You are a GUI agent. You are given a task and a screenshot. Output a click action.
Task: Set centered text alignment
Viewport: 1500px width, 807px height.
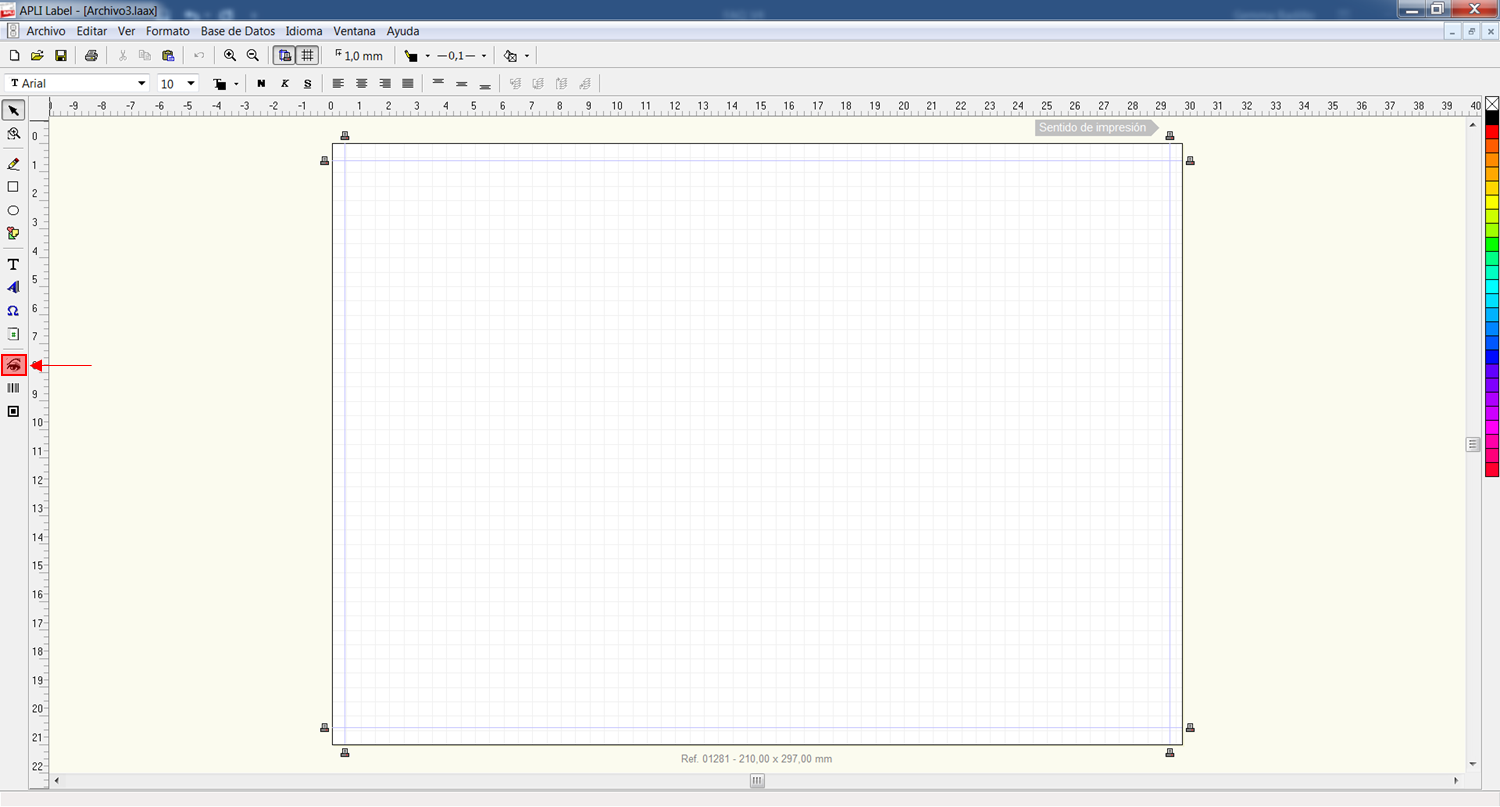[362, 83]
